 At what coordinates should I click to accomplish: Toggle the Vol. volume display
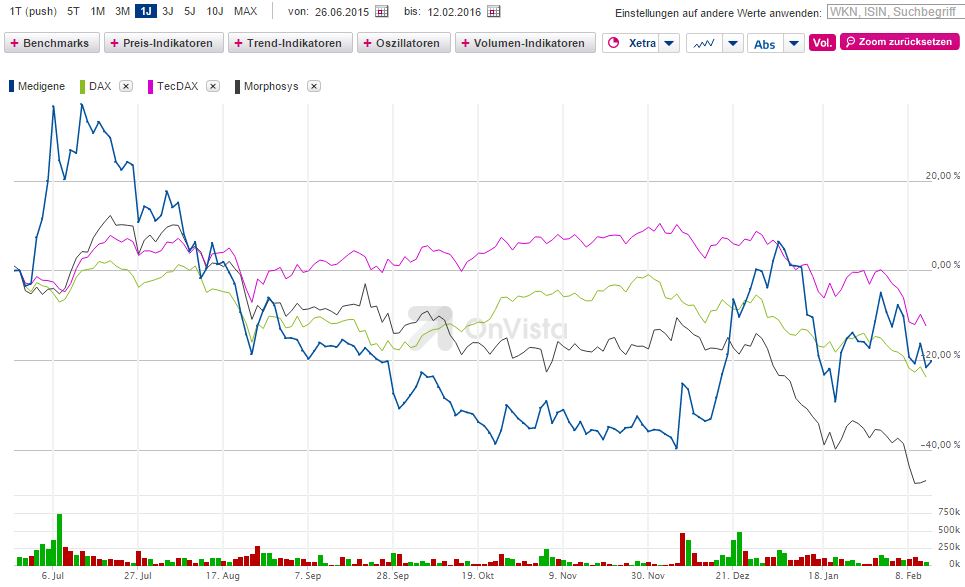[x=822, y=43]
